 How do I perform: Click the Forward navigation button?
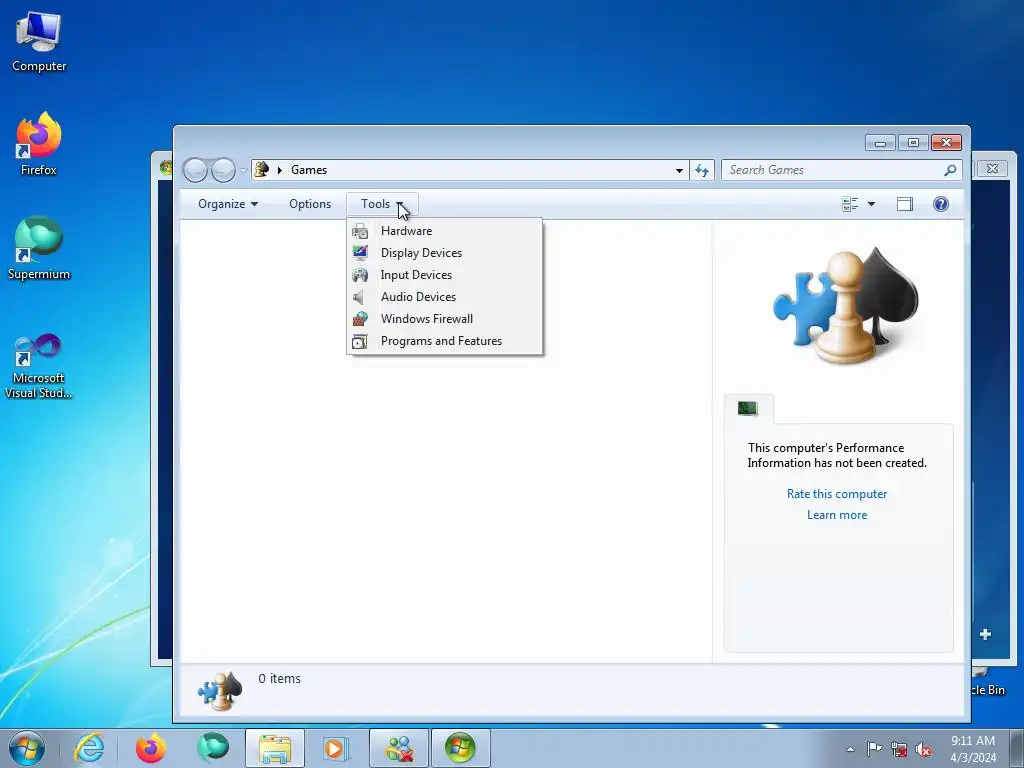223,170
